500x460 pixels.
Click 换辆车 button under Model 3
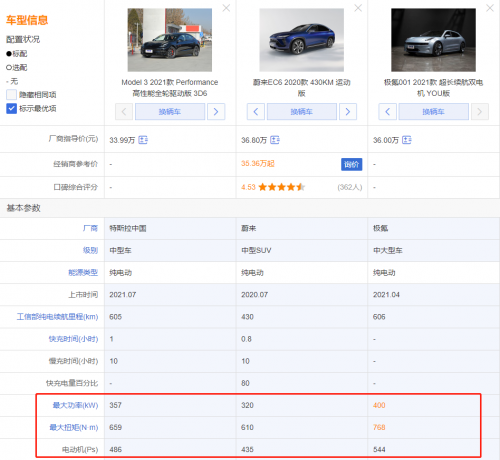pyautogui.click(x=170, y=112)
